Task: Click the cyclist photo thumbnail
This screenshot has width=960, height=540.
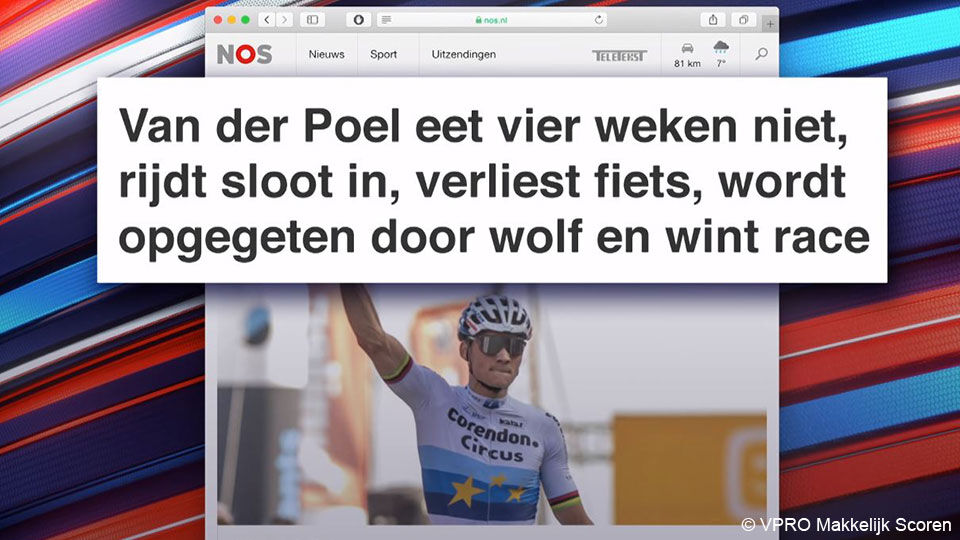Action: 492,405
